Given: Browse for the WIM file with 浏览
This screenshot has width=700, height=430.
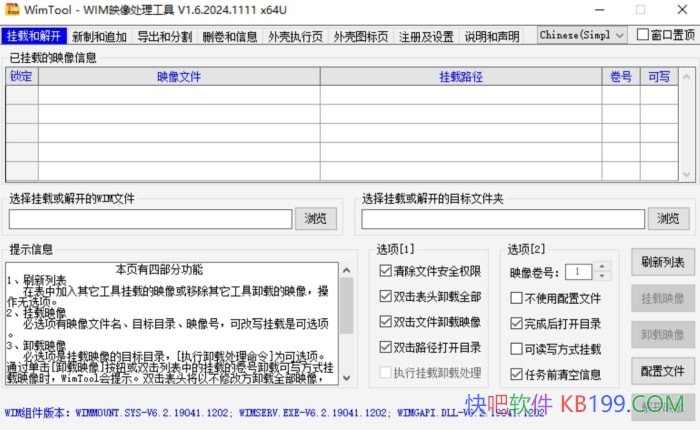Looking at the screenshot, I should pyautogui.click(x=316, y=219).
